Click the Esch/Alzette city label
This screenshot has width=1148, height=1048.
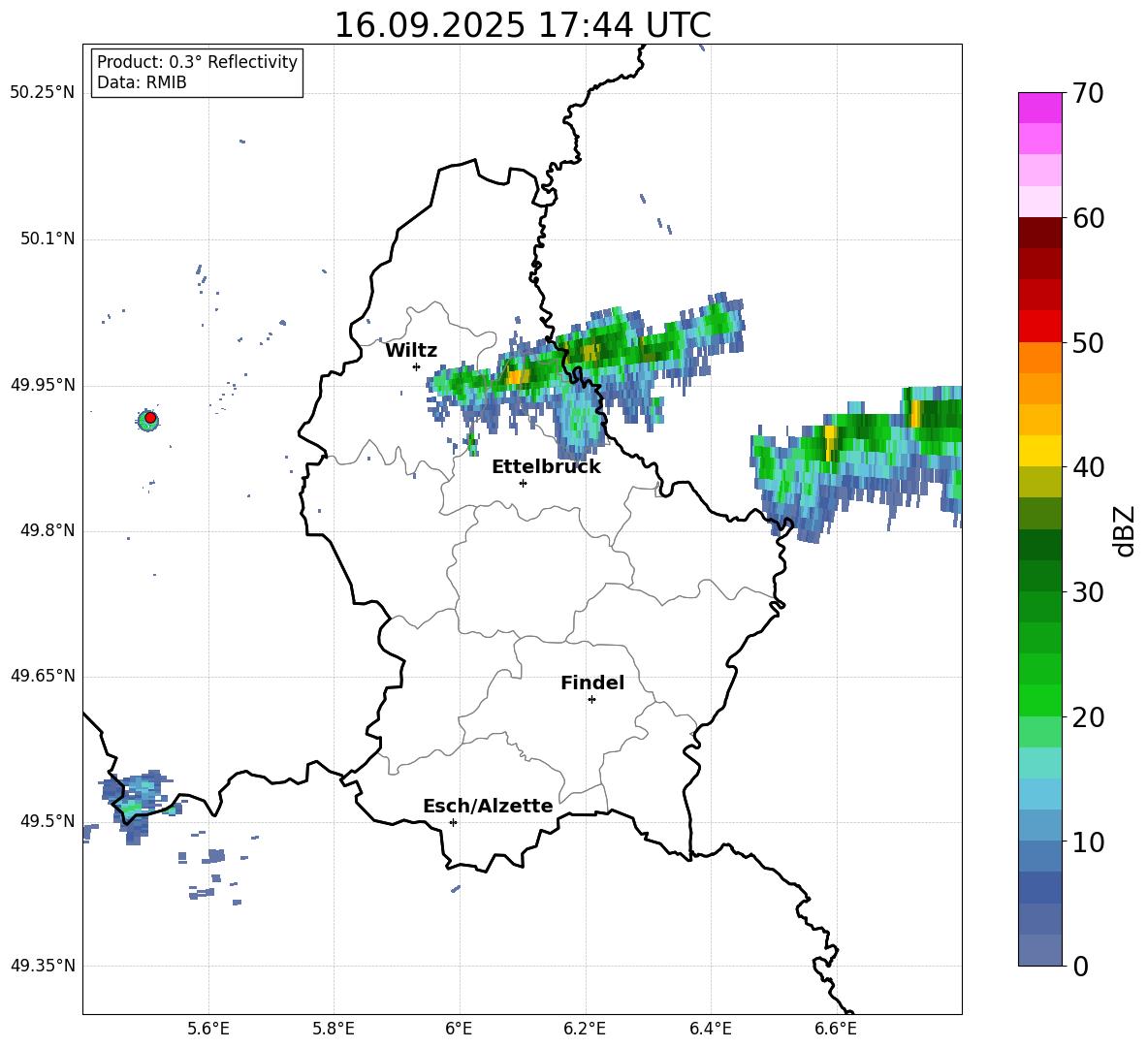tap(488, 806)
